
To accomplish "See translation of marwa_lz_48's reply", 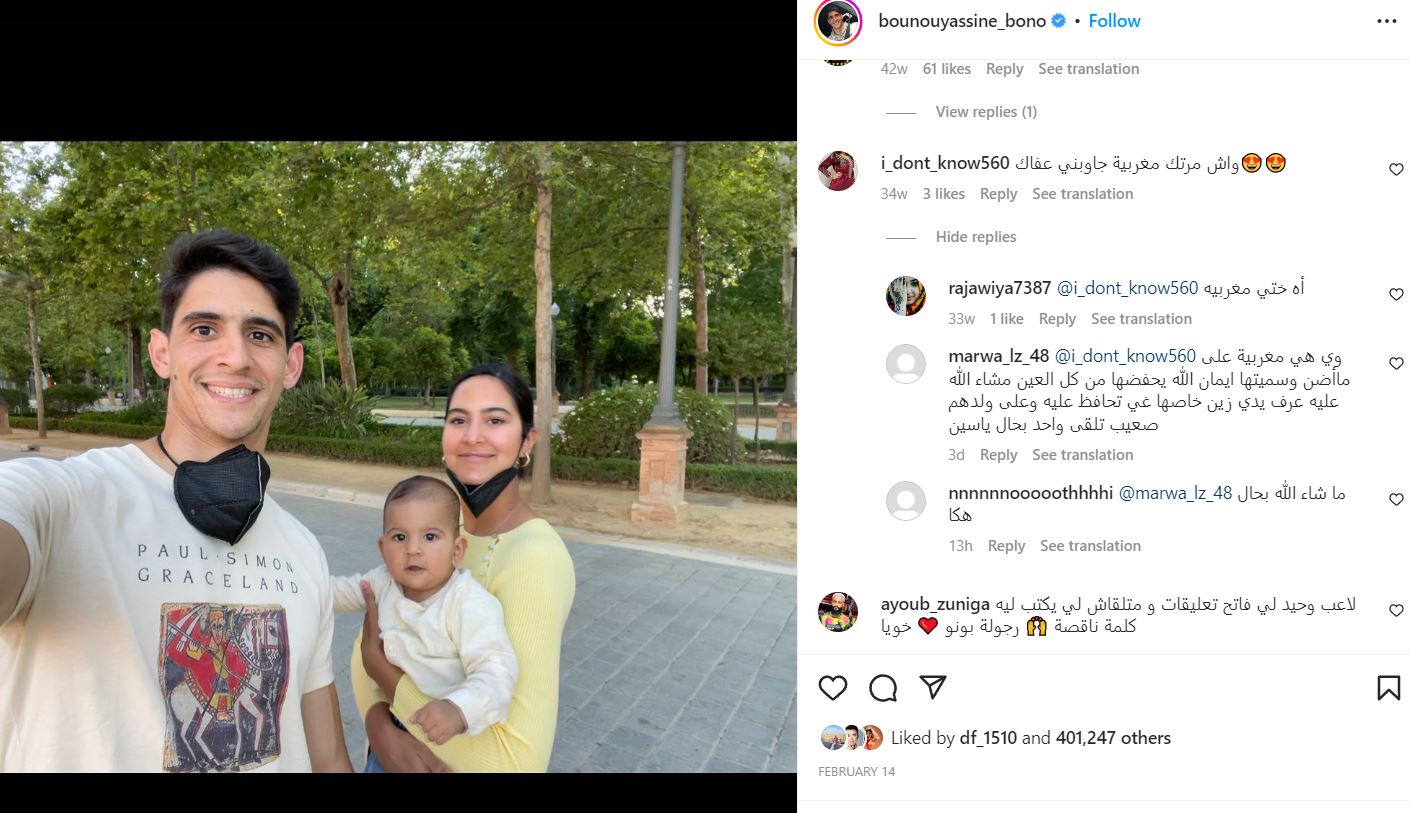I will 1082,455.
